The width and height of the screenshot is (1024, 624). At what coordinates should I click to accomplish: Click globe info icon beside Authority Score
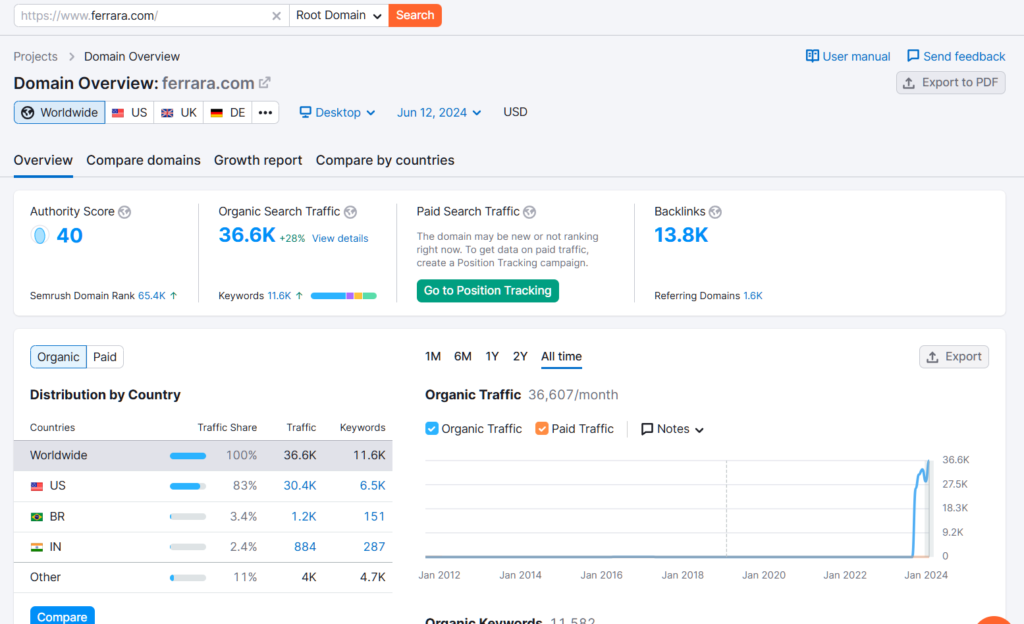point(125,211)
